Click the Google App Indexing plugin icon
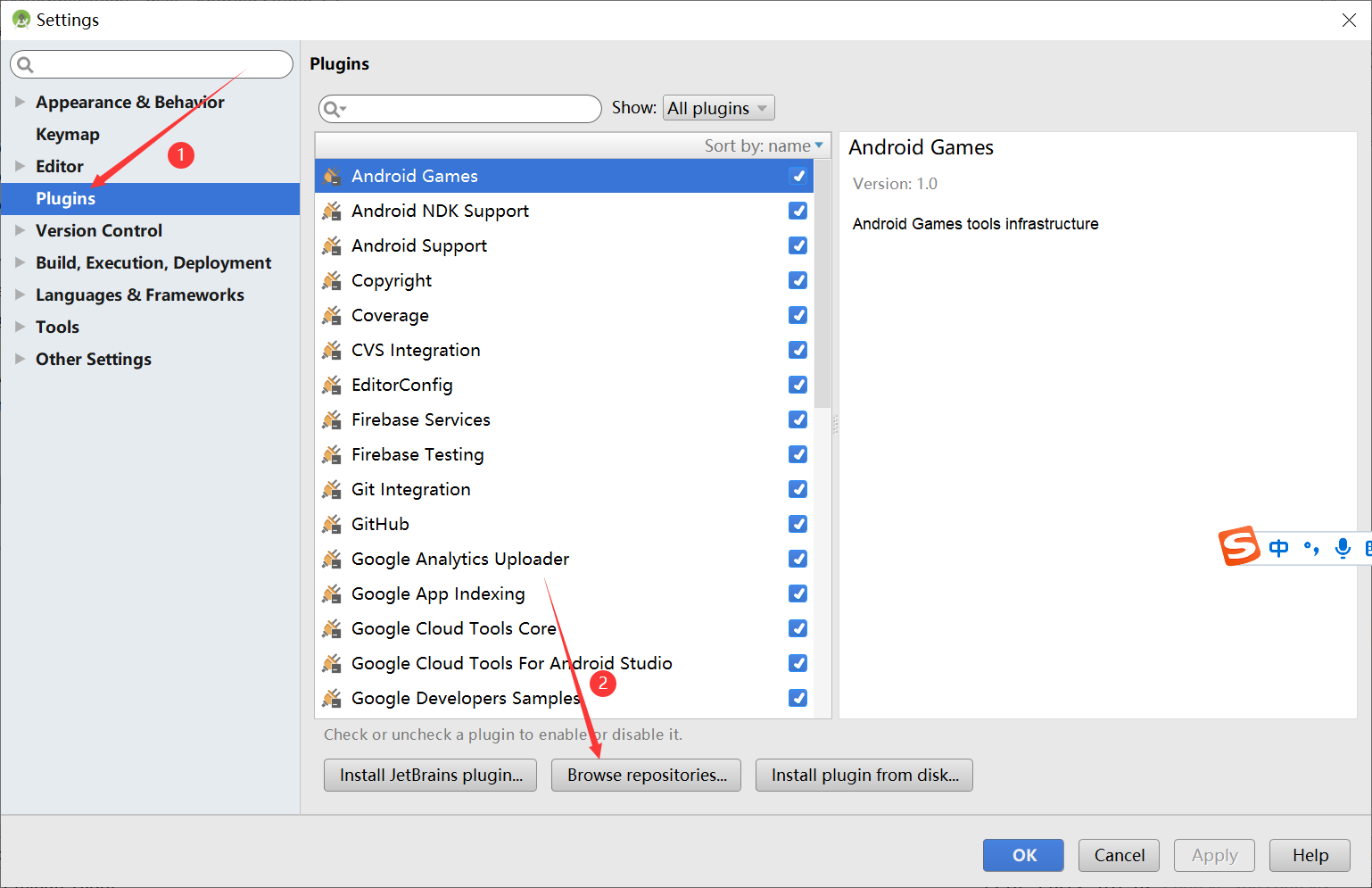Image resolution: width=1372 pixels, height=888 pixels. 332,593
